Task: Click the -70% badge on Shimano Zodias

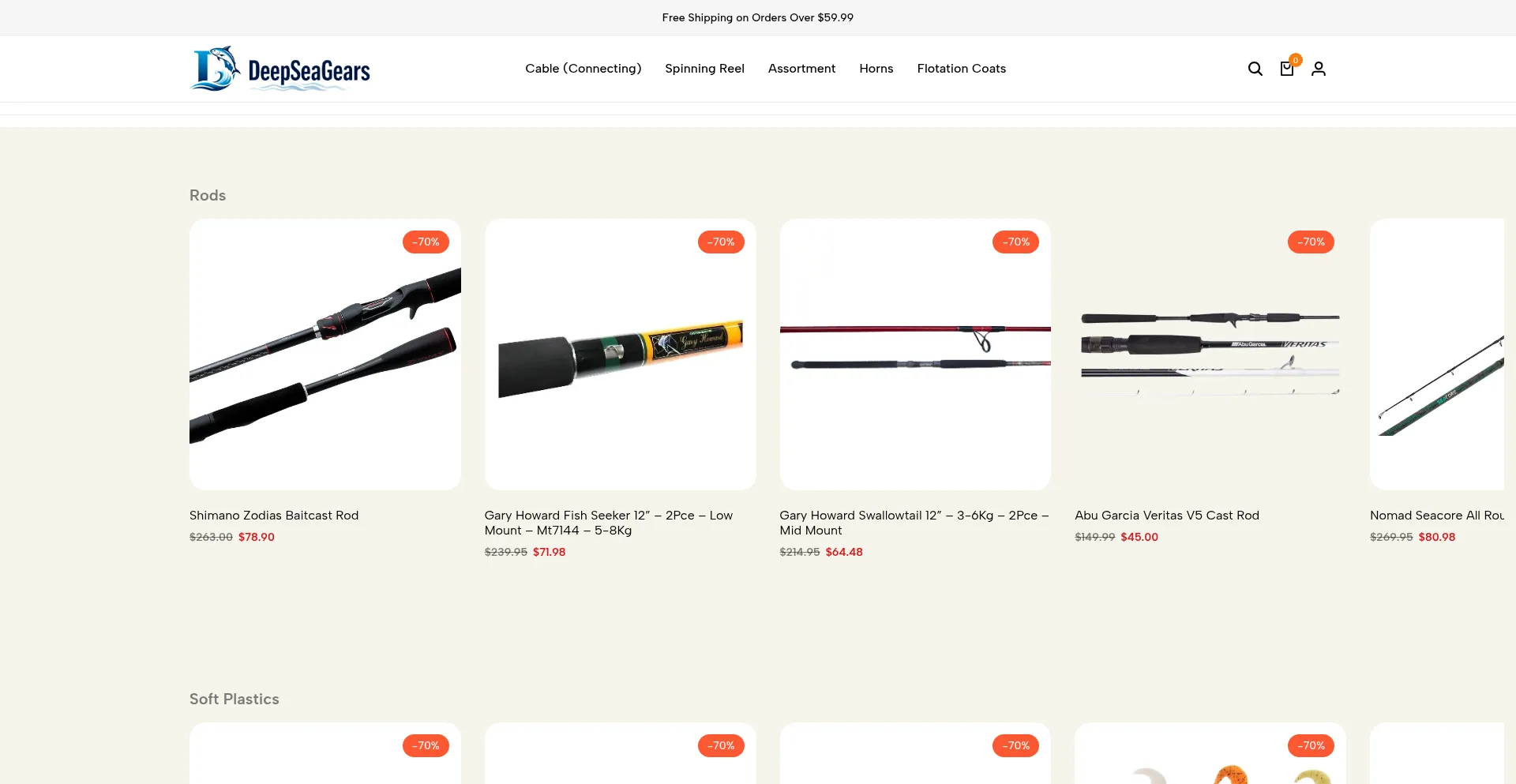Action: coord(426,242)
